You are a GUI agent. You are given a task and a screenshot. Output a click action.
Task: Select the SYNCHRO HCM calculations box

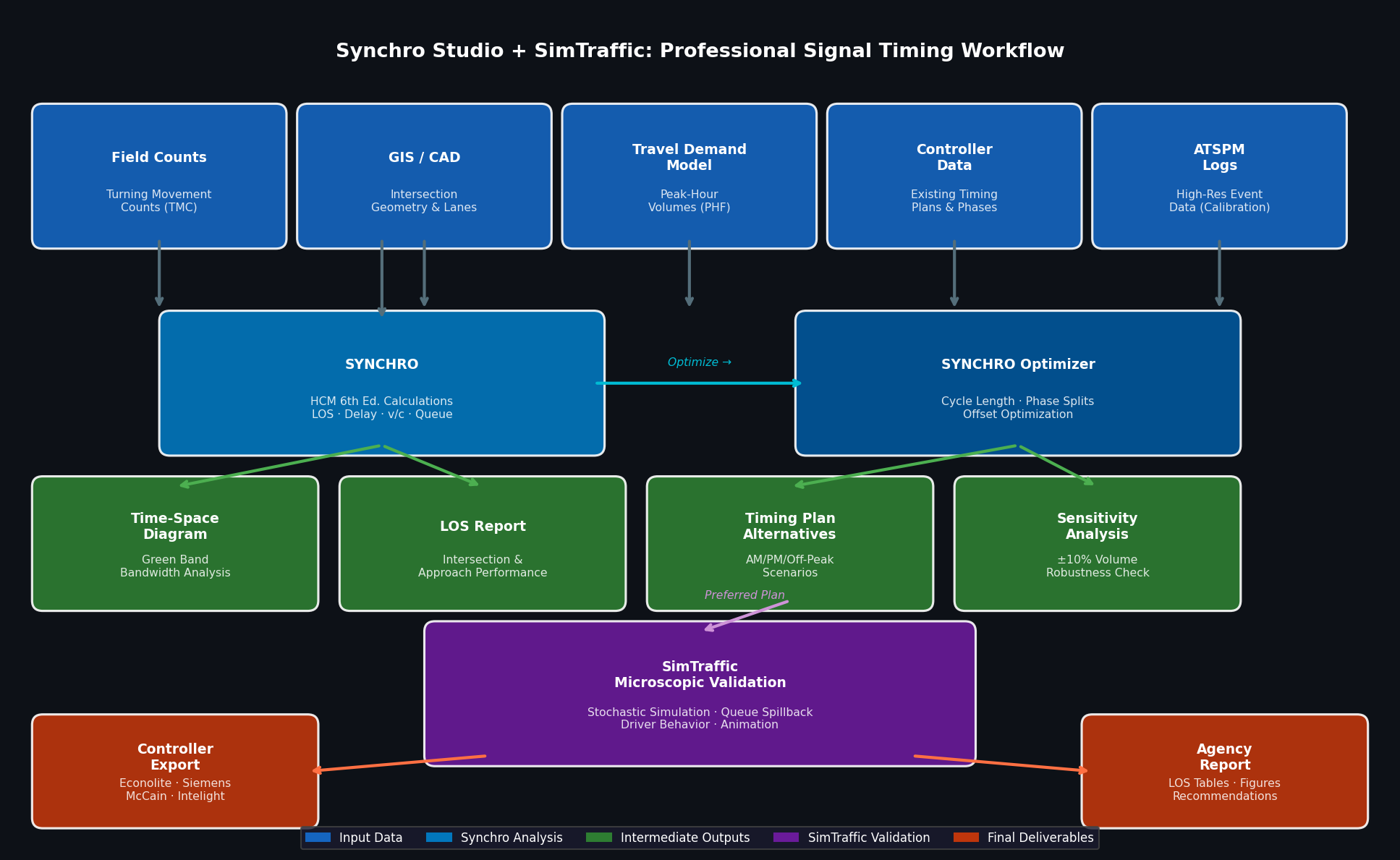coord(382,383)
